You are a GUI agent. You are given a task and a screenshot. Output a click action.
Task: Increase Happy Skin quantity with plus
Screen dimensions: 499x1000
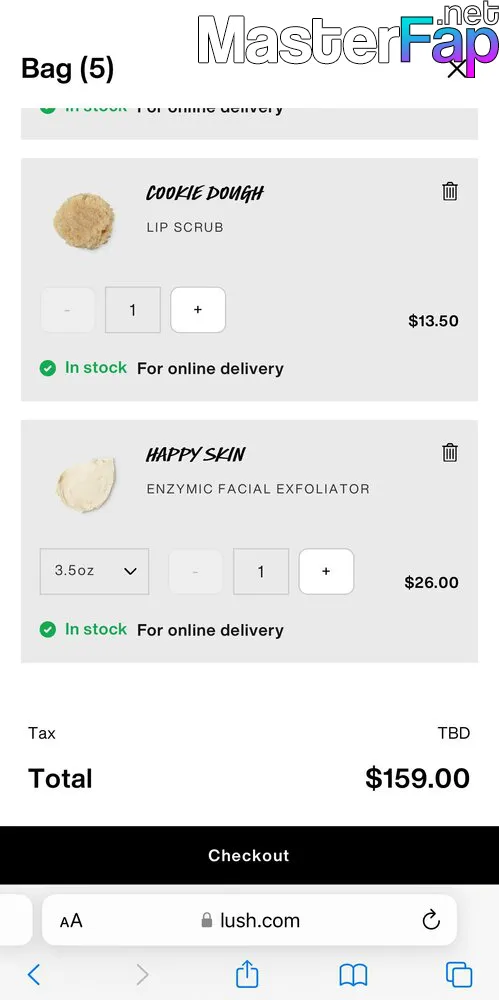(x=326, y=571)
